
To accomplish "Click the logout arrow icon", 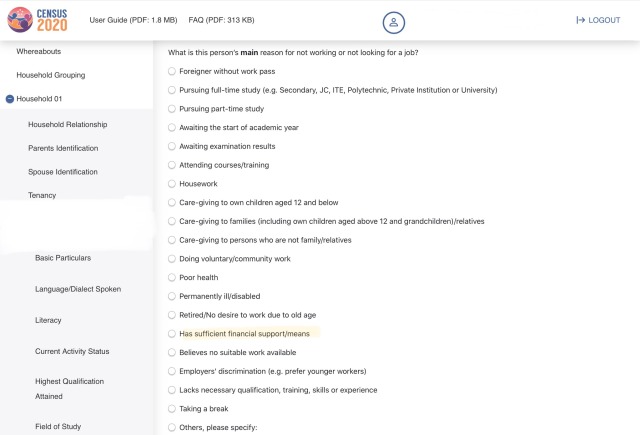I will click(x=581, y=20).
